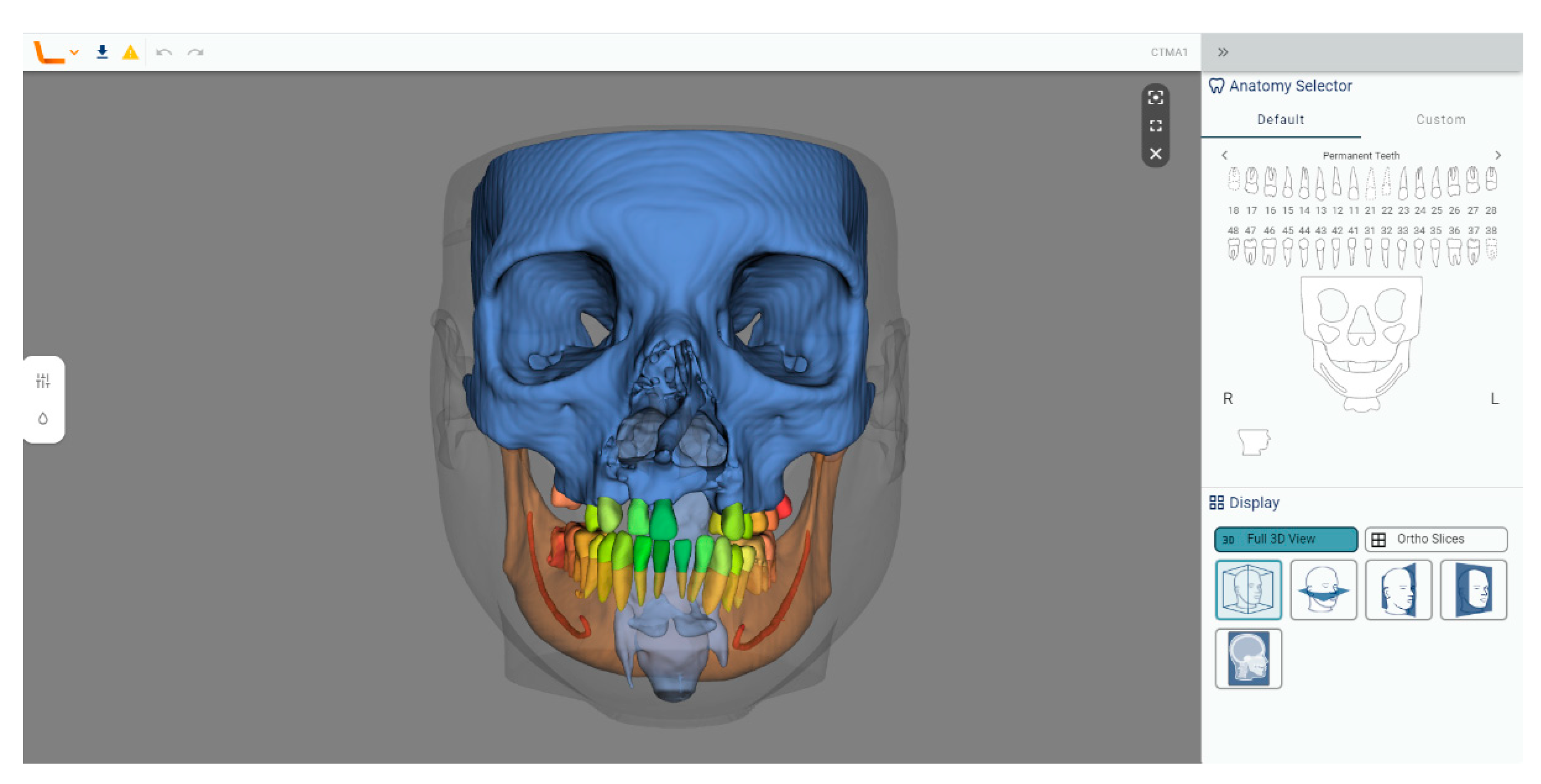
Task: Collapse side panel with double chevron
Action: click(x=1222, y=52)
